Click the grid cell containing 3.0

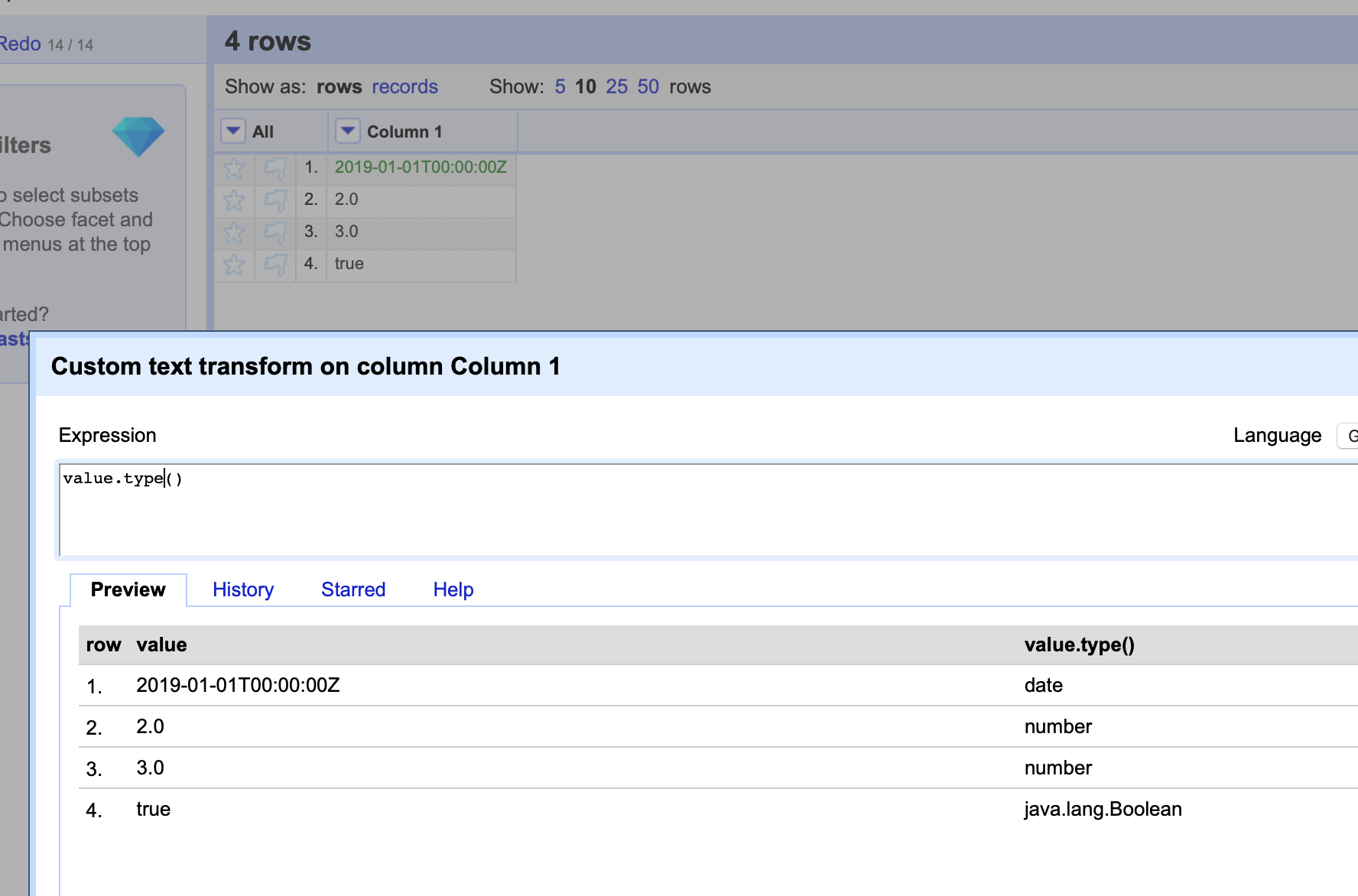pos(421,232)
